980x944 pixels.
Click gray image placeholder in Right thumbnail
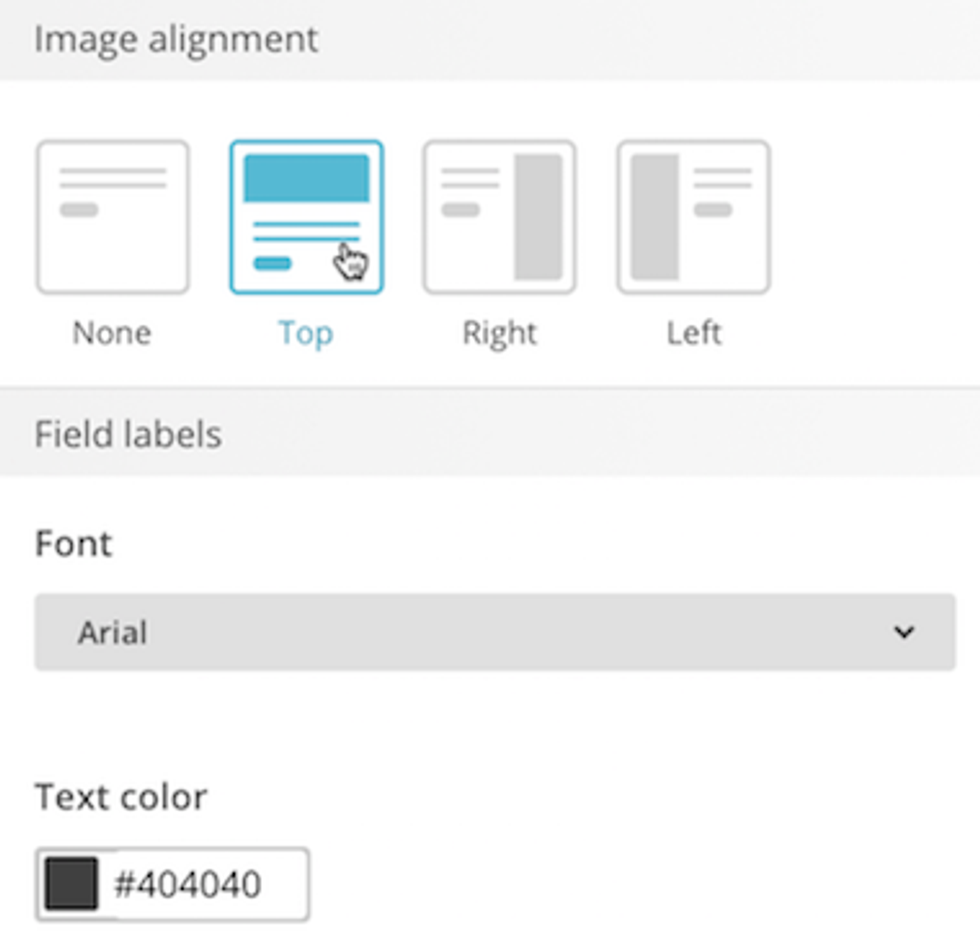(538, 217)
